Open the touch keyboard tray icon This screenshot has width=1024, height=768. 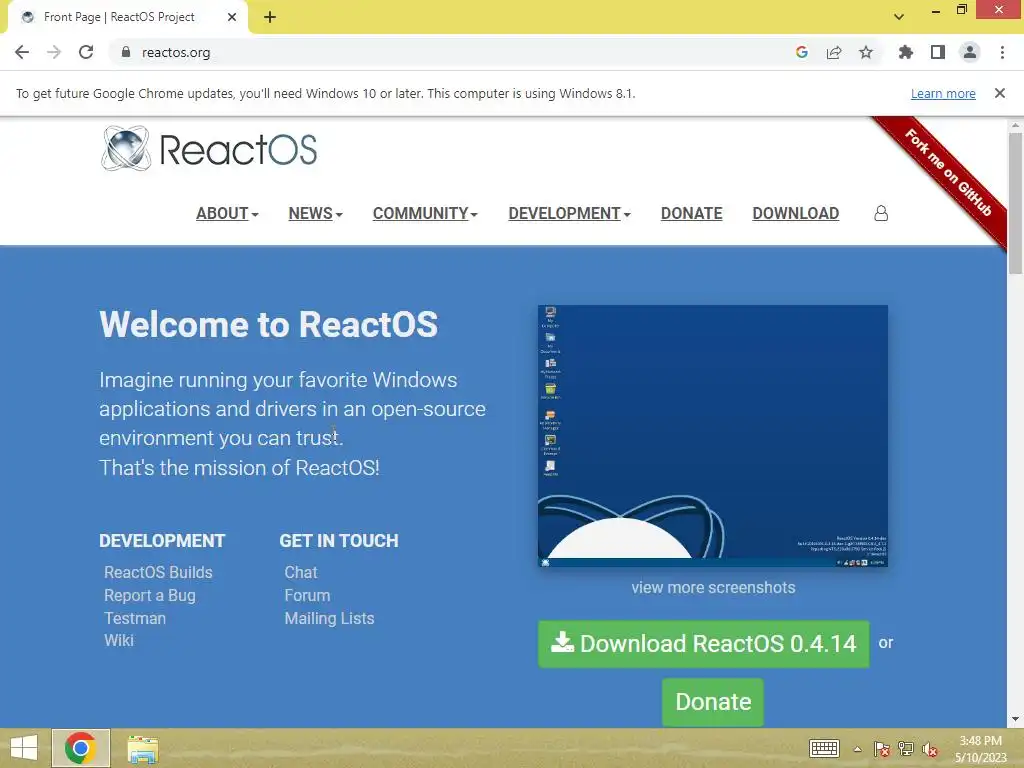824,748
